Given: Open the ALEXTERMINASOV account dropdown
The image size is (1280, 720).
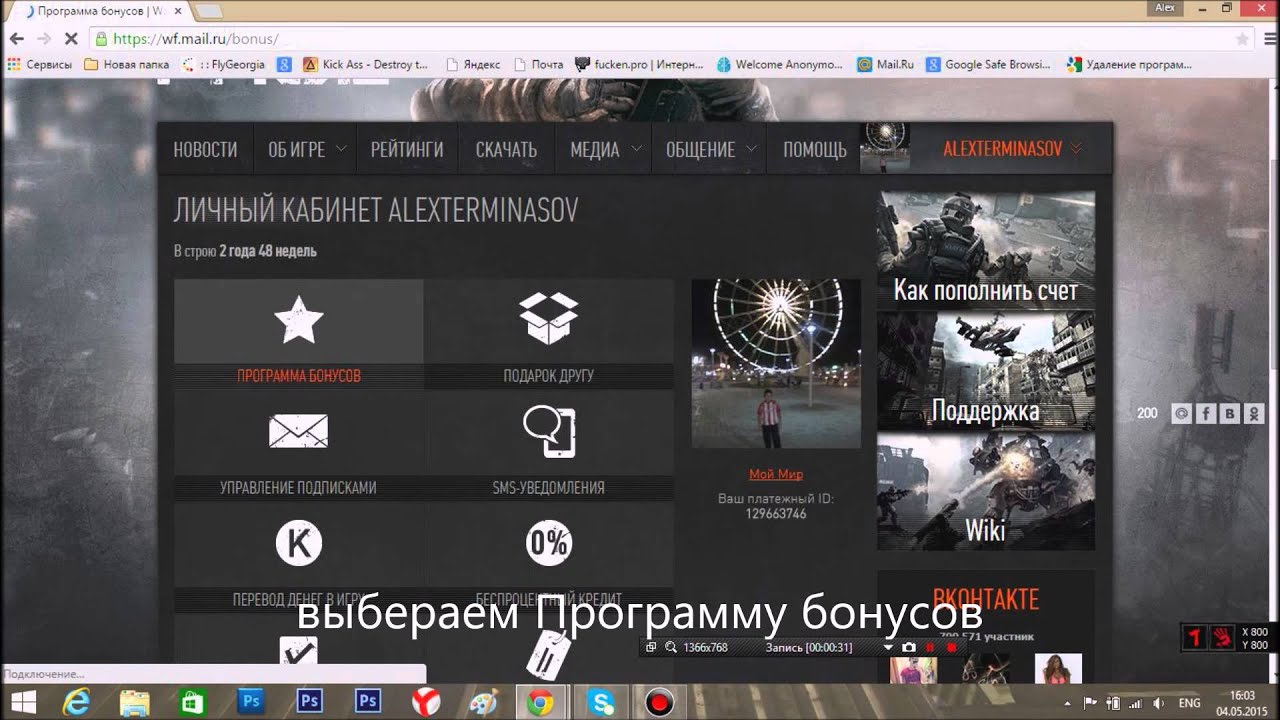Looking at the screenshot, I should (x=1012, y=149).
